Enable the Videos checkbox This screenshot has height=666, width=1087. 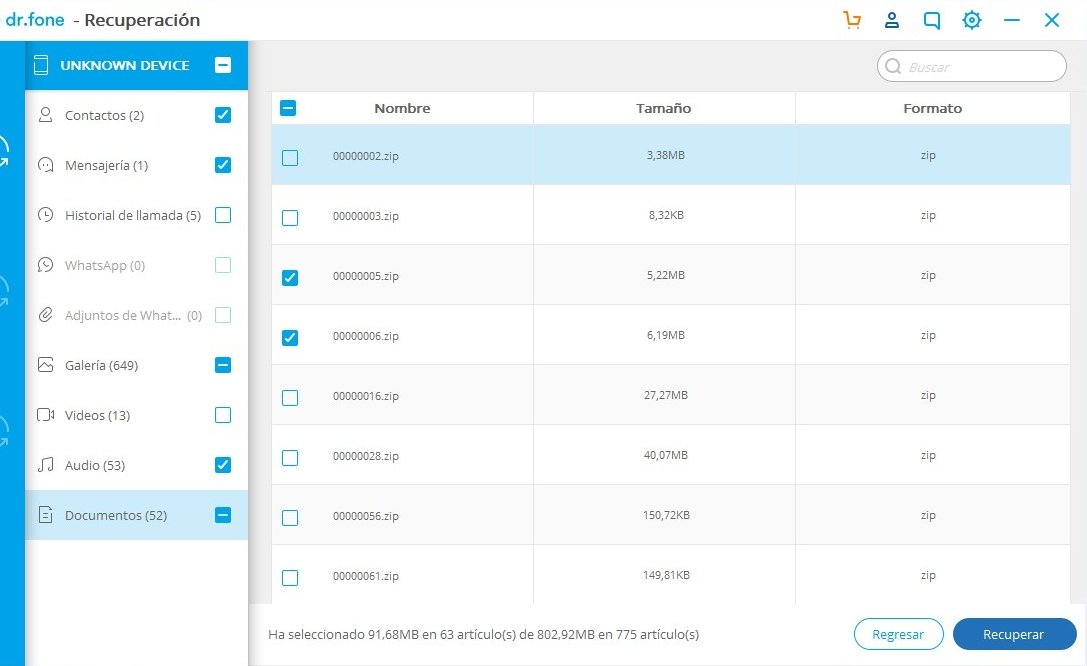pos(223,415)
